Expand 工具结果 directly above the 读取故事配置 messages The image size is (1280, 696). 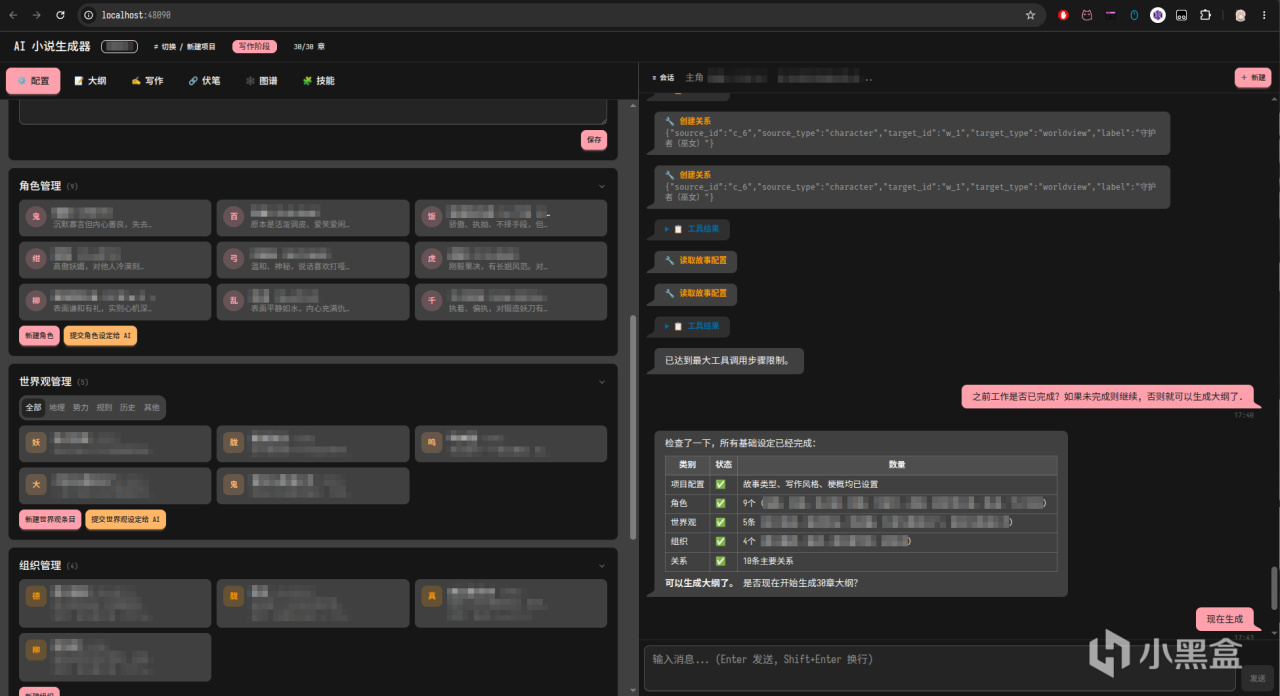(x=692, y=229)
